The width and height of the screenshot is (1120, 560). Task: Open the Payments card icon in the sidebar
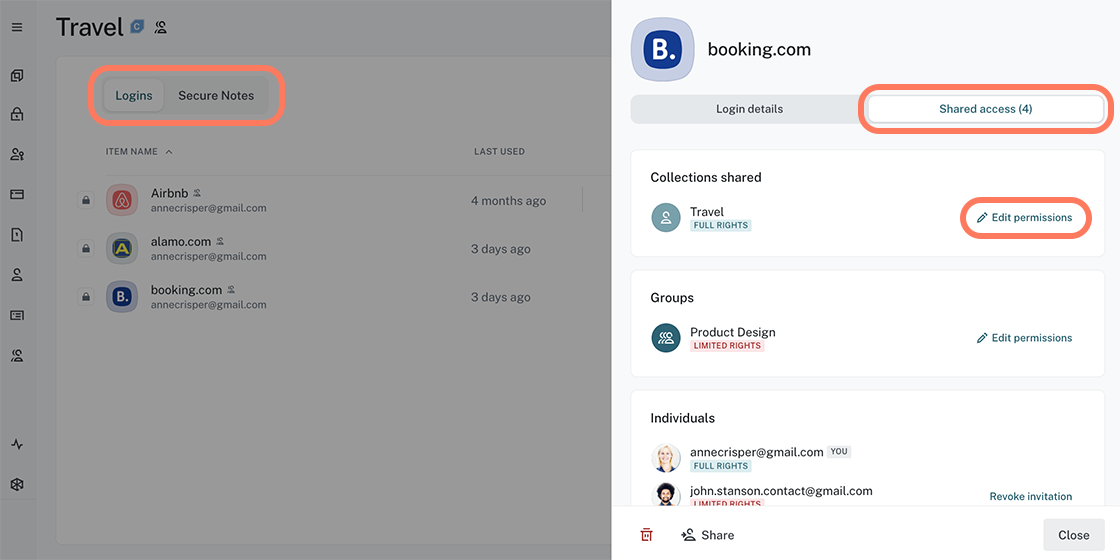pyautogui.click(x=17, y=194)
